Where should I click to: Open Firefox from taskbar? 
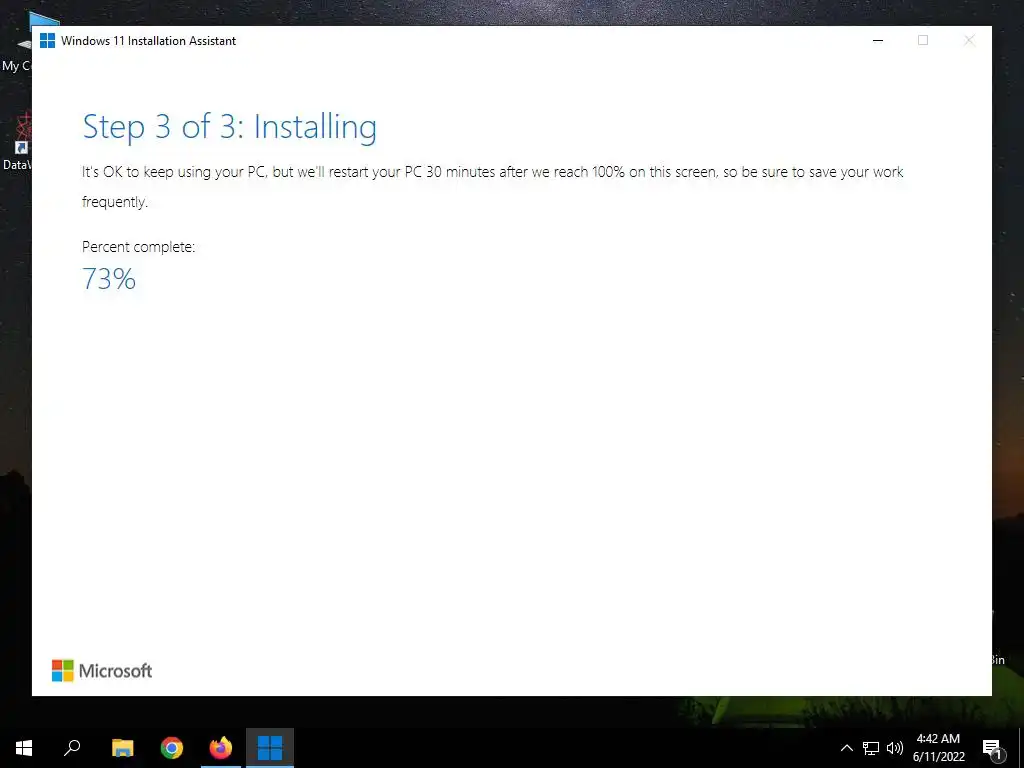(221, 748)
